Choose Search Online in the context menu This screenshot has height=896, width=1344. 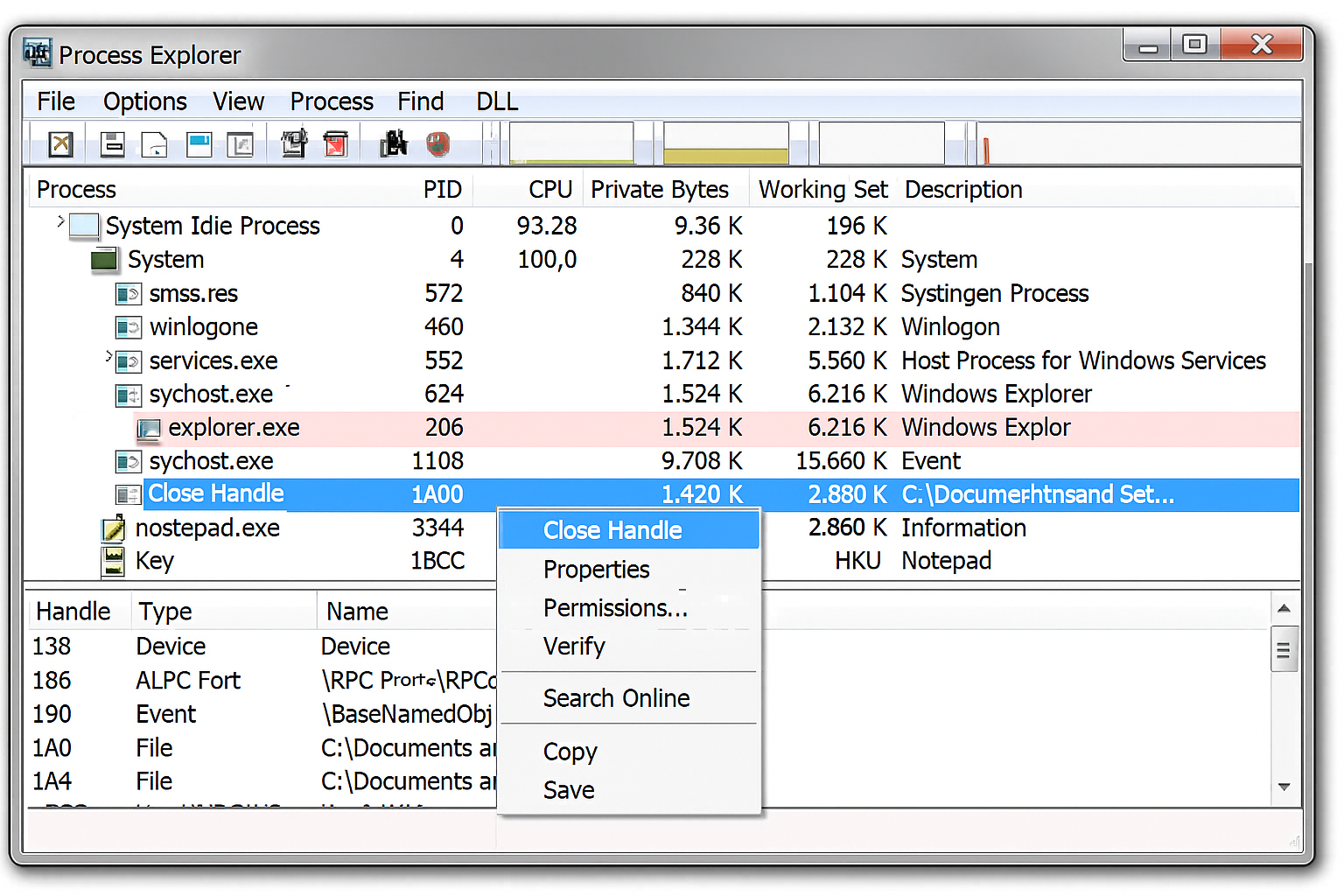point(628,698)
